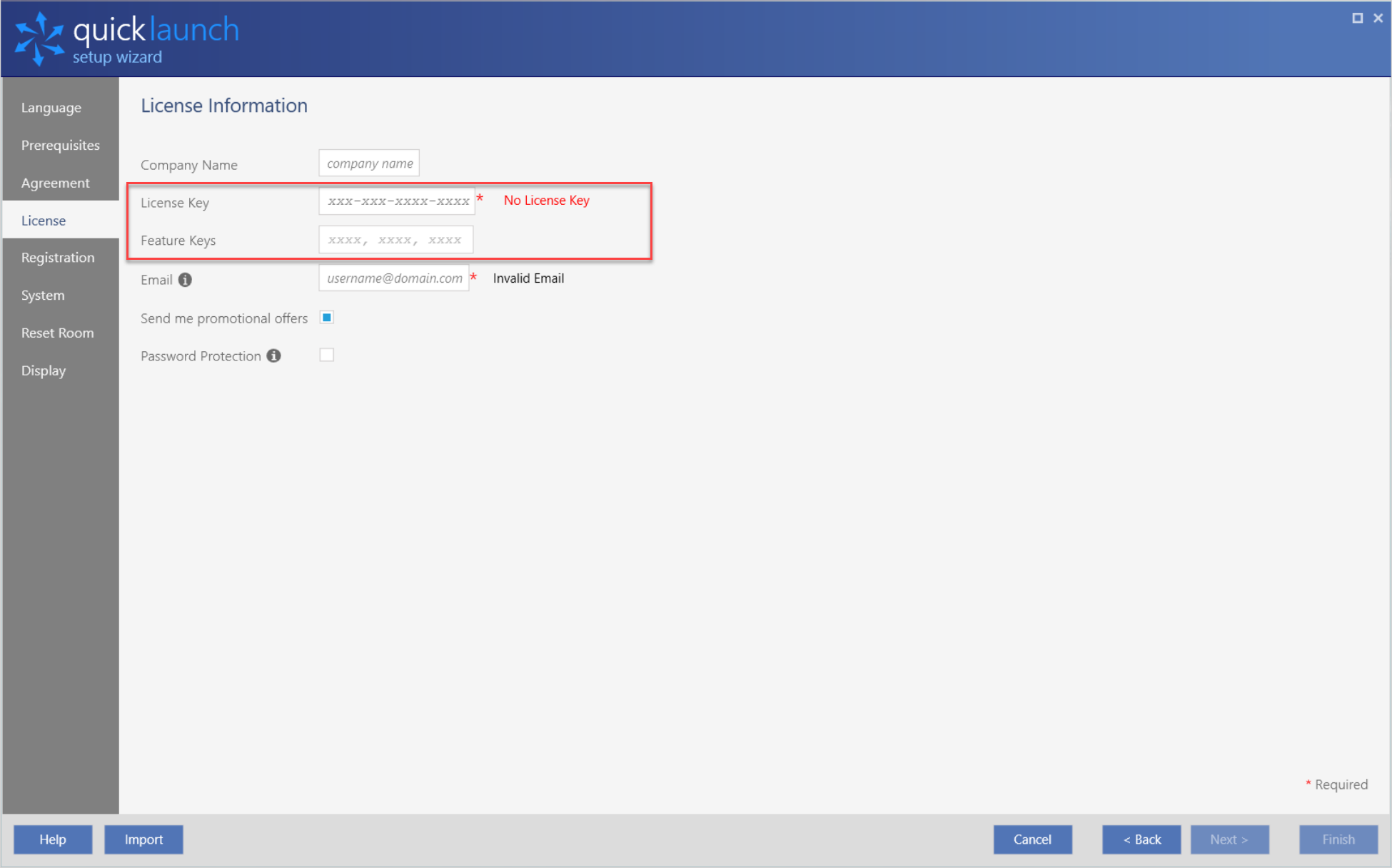The height and width of the screenshot is (868, 1392).
Task: Click the Company Name text box
Action: point(368,163)
